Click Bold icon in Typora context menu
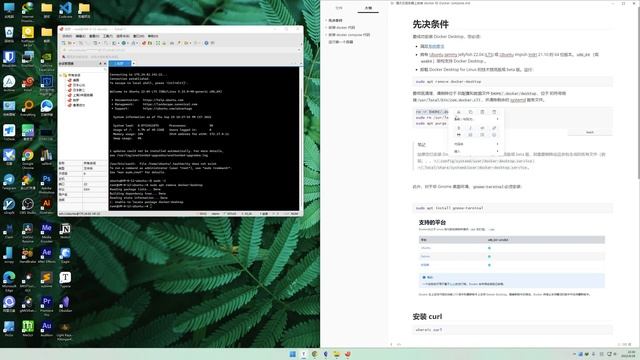Screen dimensions: 640x360 458,128
